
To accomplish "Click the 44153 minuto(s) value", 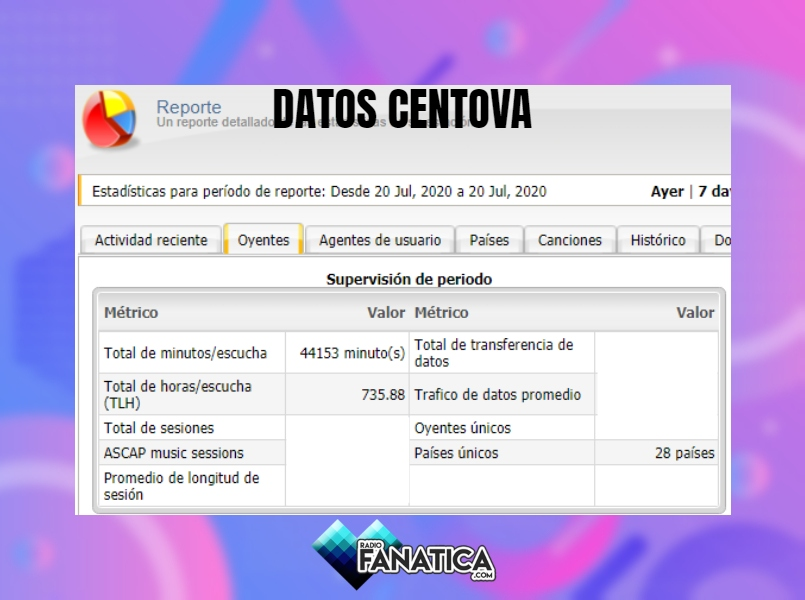I will (x=352, y=353).
